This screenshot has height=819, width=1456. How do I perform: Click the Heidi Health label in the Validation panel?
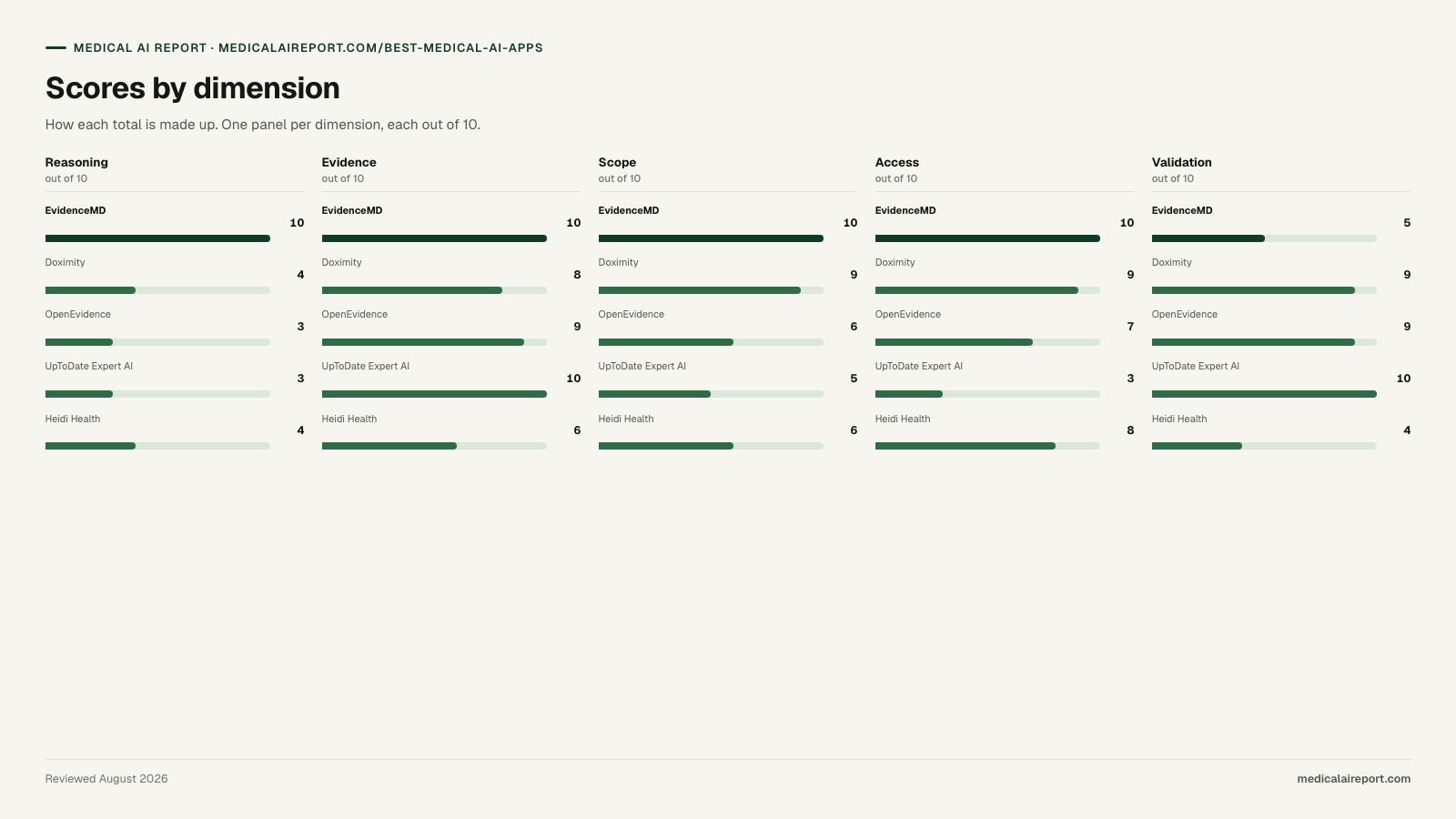point(1179,419)
